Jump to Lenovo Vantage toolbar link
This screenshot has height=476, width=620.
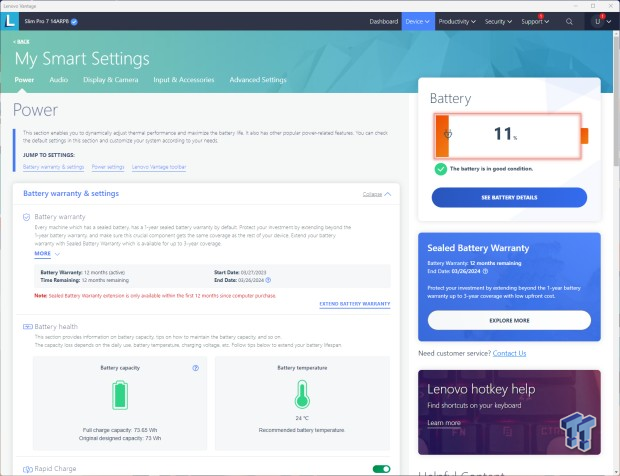[159, 167]
